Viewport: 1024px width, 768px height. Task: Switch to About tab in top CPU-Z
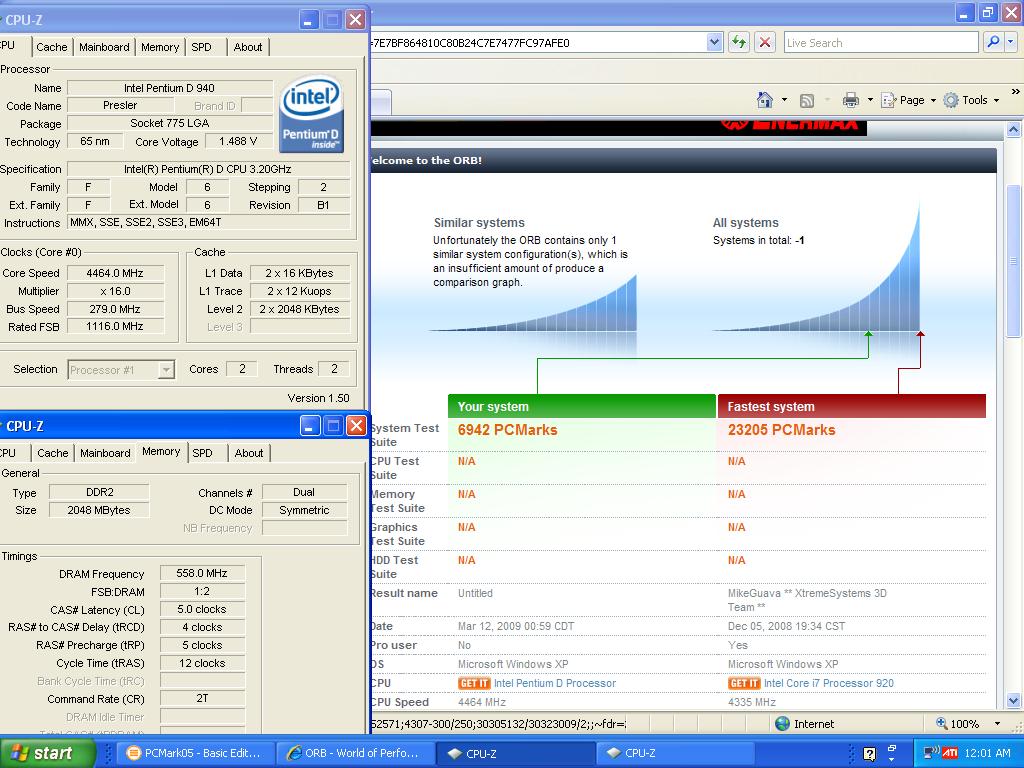point(248,47)
